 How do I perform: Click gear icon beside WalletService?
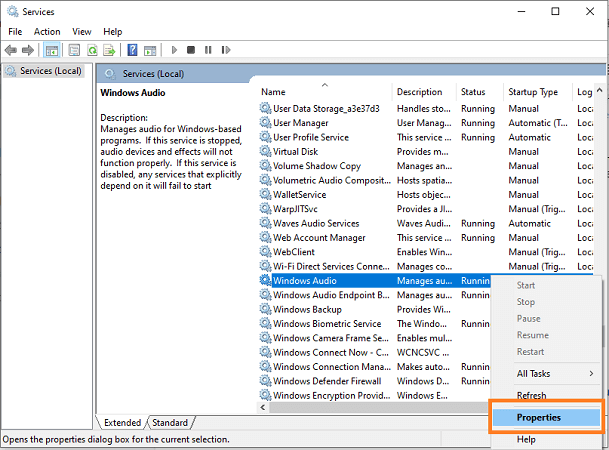tap(265, 195)
